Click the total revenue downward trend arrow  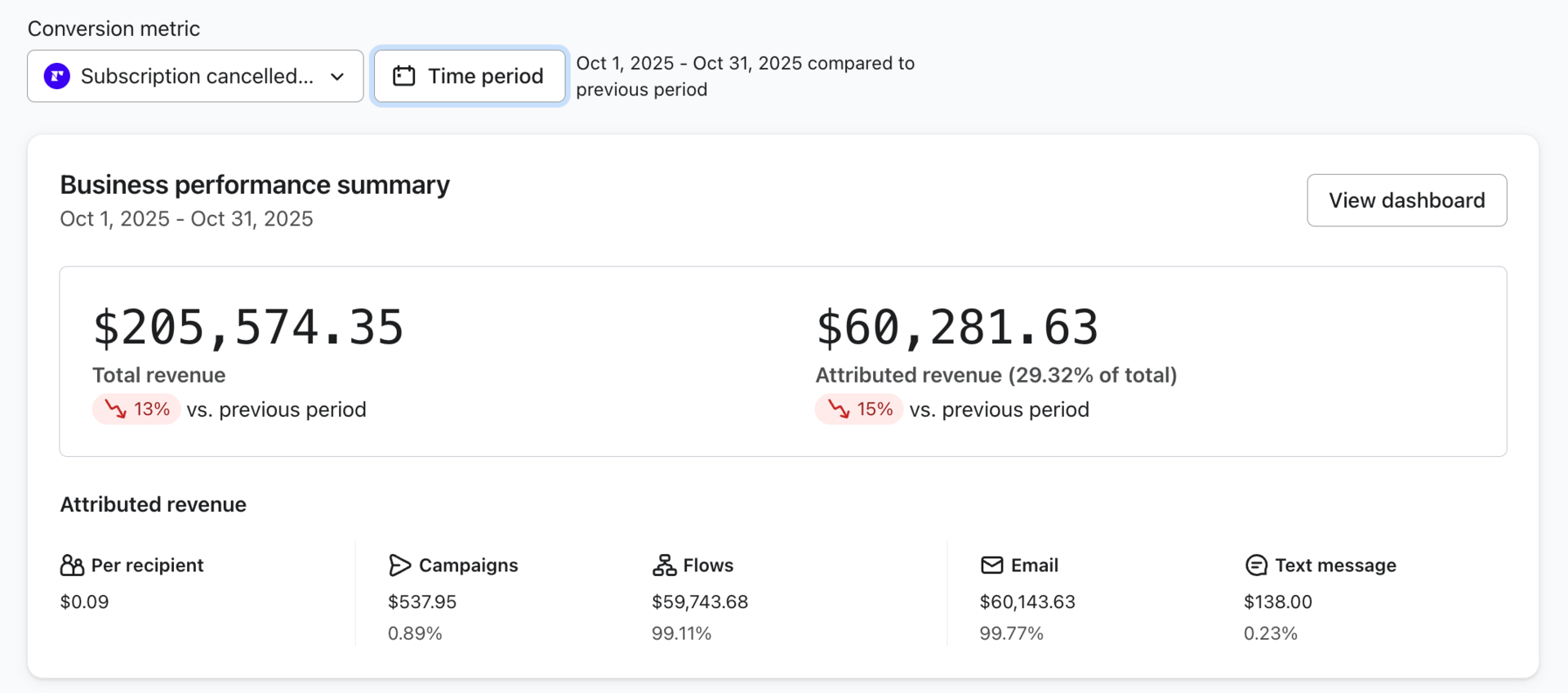click(x=115, y=409)
